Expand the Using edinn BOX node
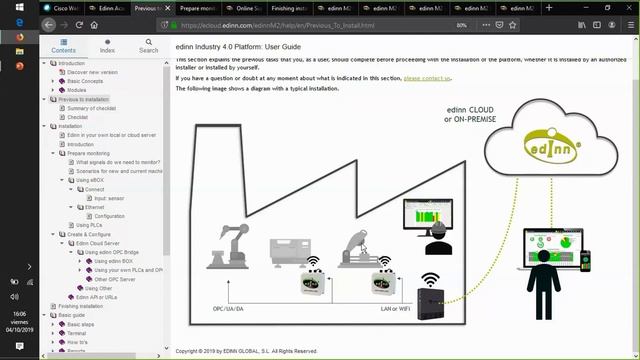The width and height of the screenshot is (640, 360). click(80, 261)
